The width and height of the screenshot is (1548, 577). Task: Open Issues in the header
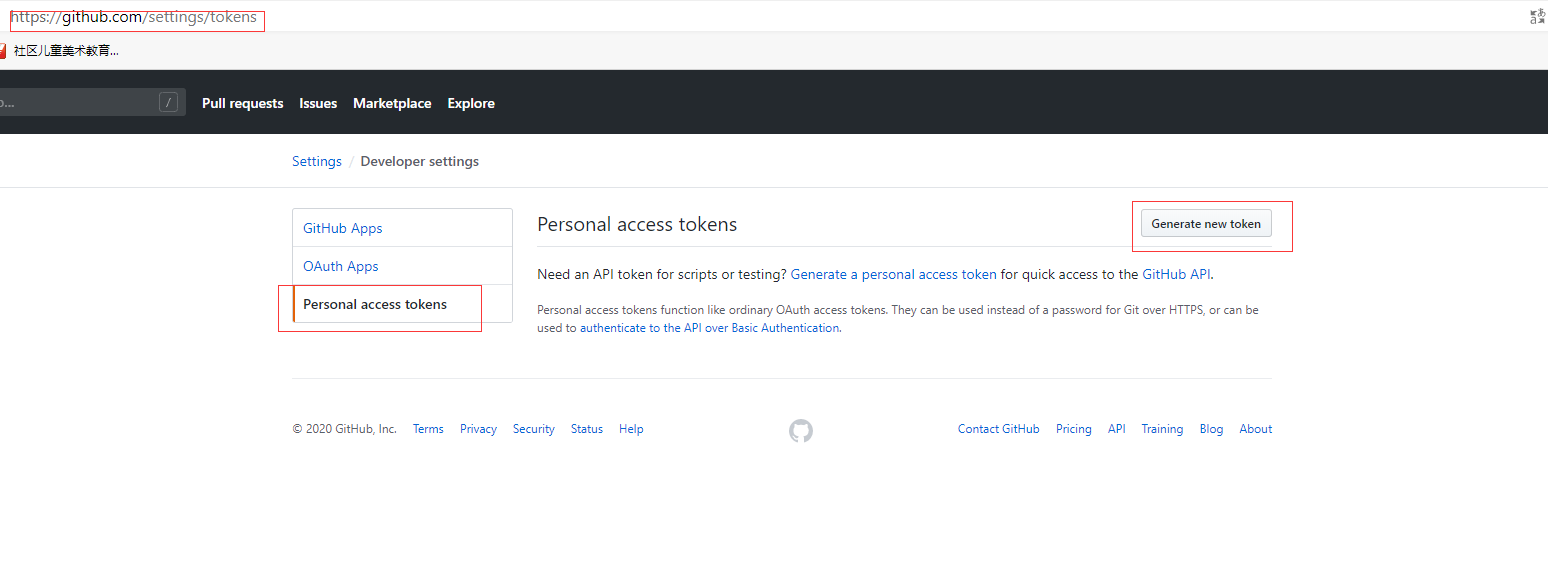tap(318, 103)
